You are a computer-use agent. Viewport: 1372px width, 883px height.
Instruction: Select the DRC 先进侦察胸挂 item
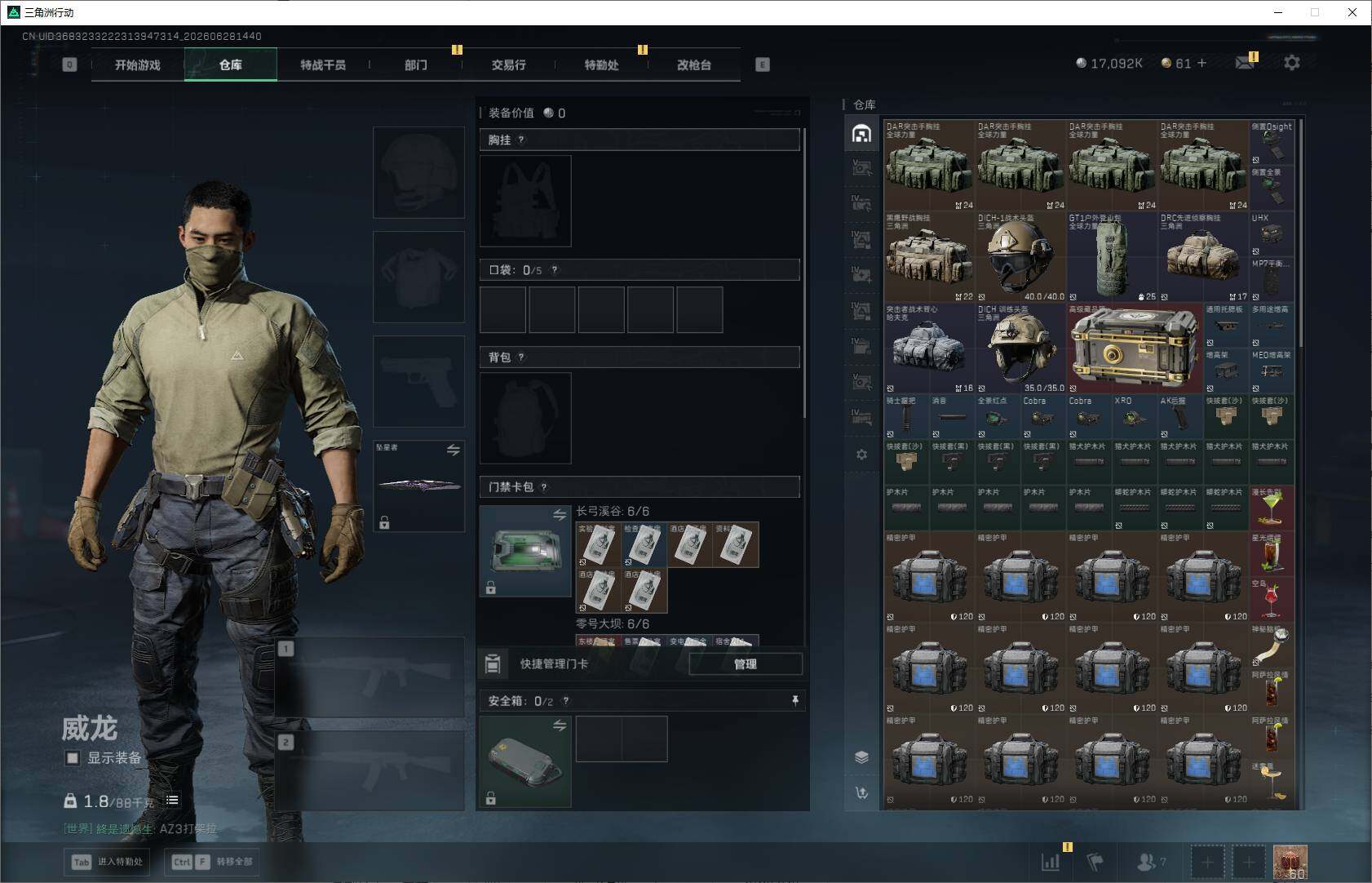(x=1204, y=257)
